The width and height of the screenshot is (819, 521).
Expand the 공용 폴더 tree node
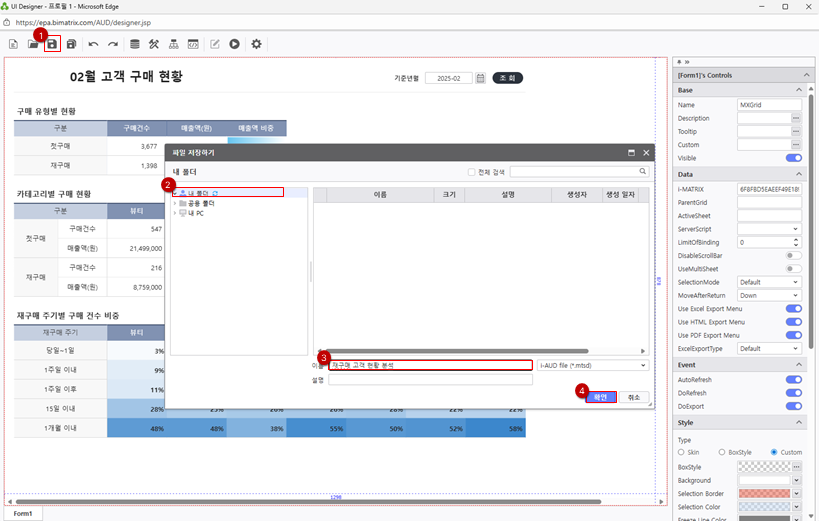coord(175,203)
